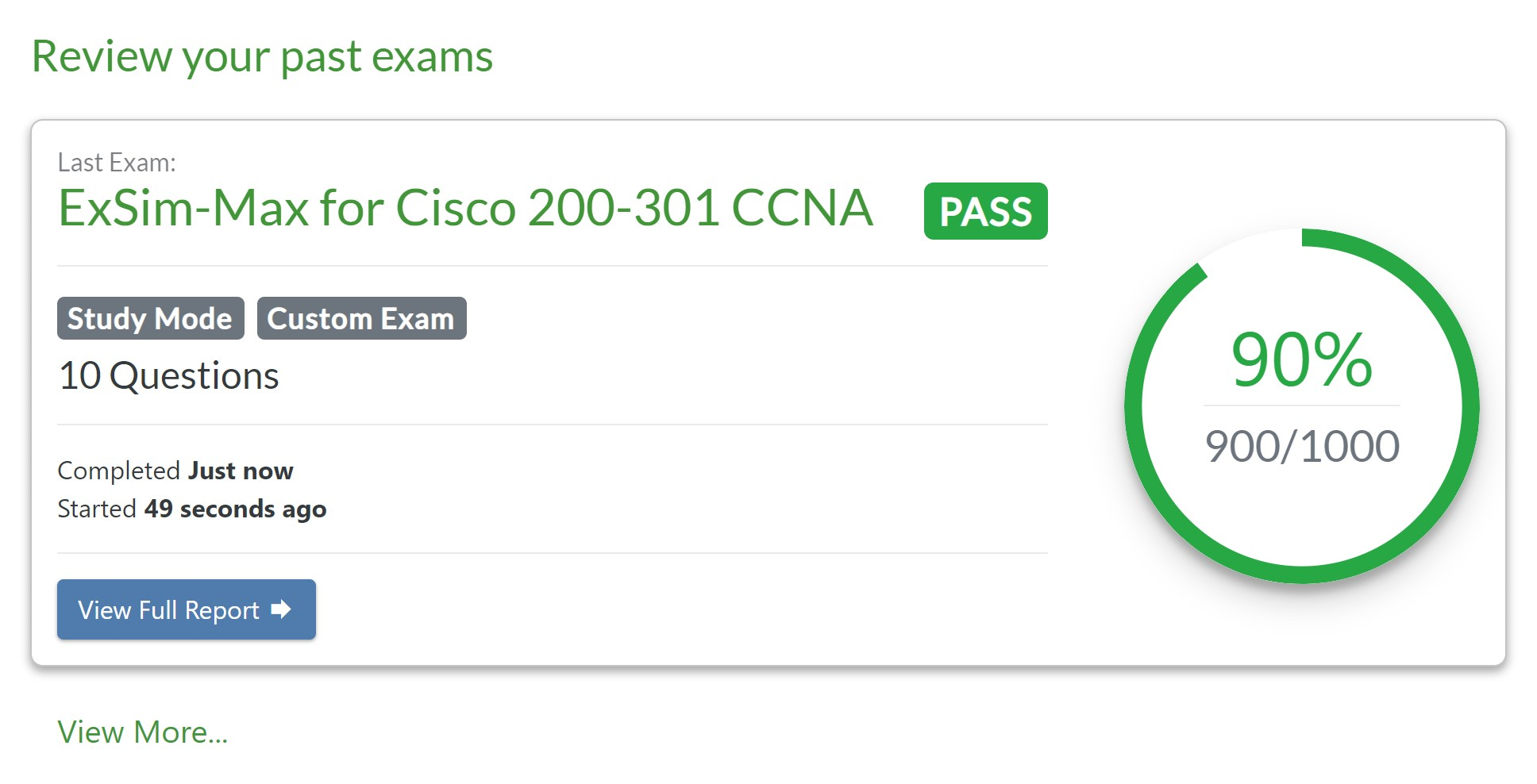Click the divider line under 90%
Screen dimensions: 1537x784
point(1301,405)
